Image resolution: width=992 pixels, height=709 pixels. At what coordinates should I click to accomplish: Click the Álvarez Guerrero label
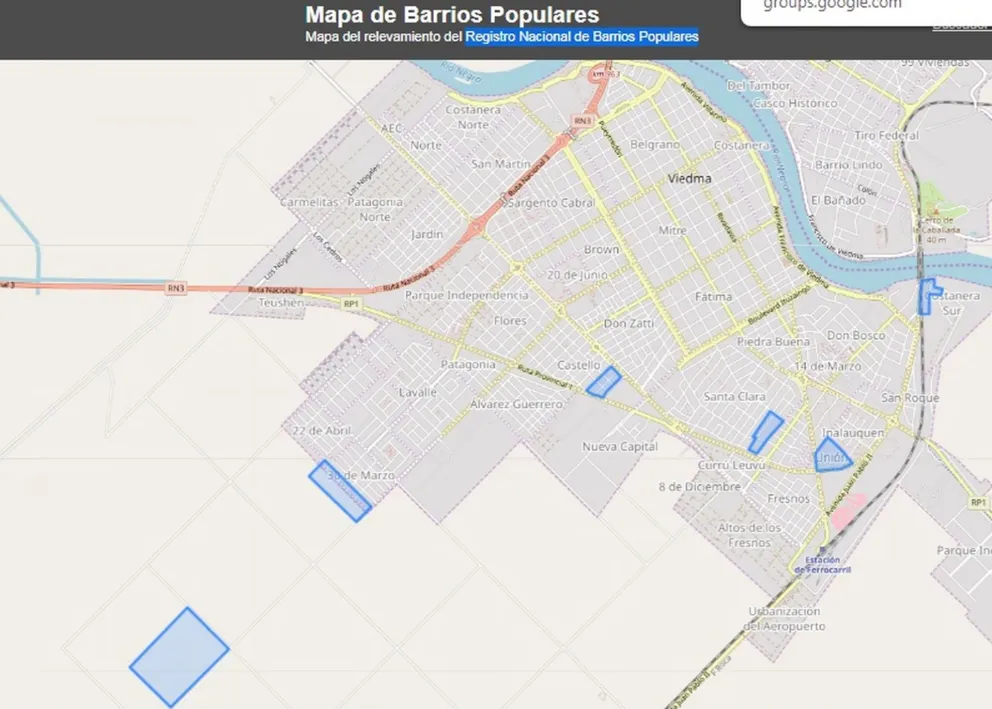coord(516,404)
